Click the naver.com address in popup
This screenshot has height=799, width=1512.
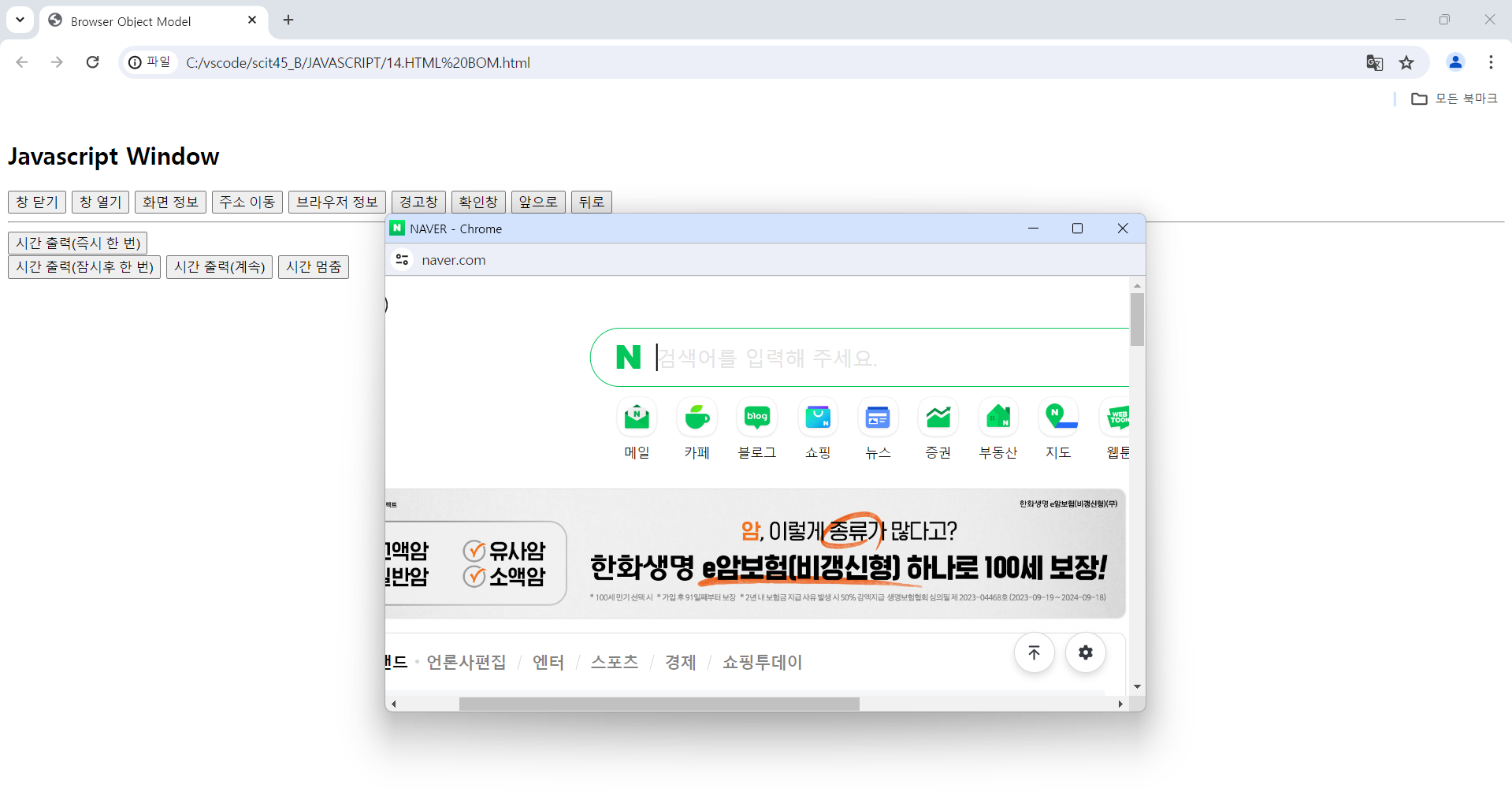[x=454, y=260]
